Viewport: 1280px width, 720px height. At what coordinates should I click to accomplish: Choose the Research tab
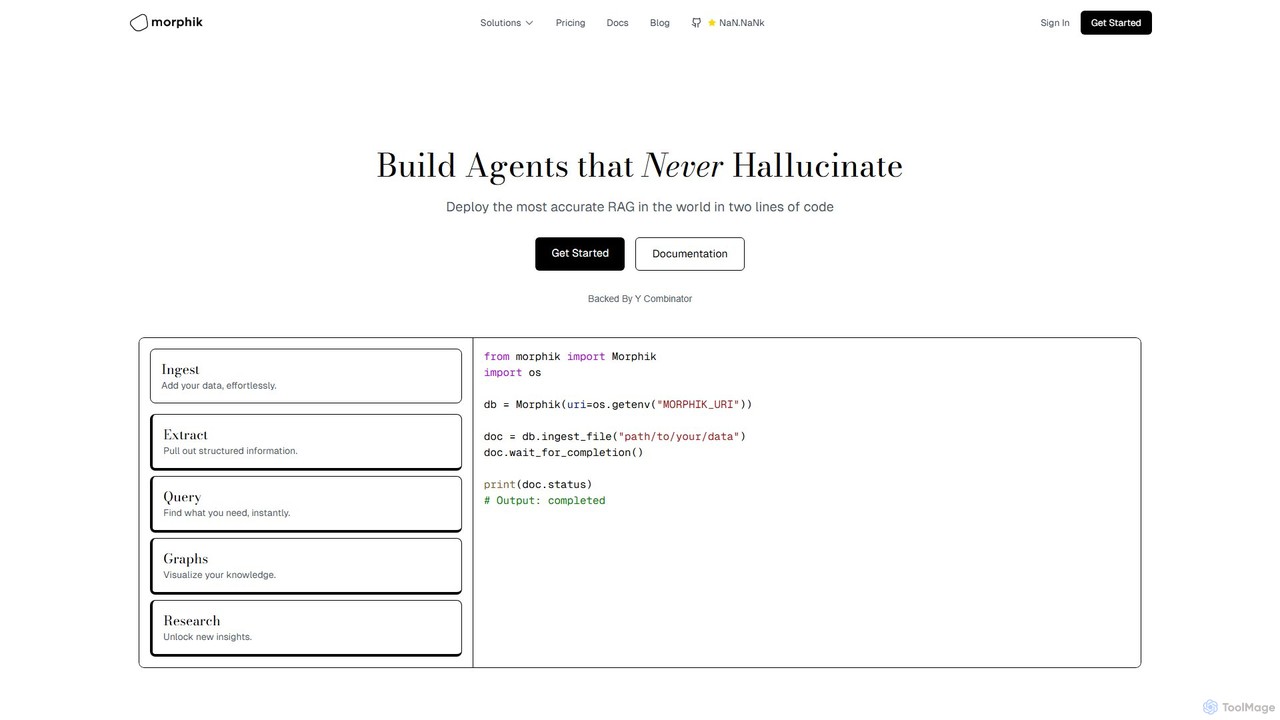(306, 627)
